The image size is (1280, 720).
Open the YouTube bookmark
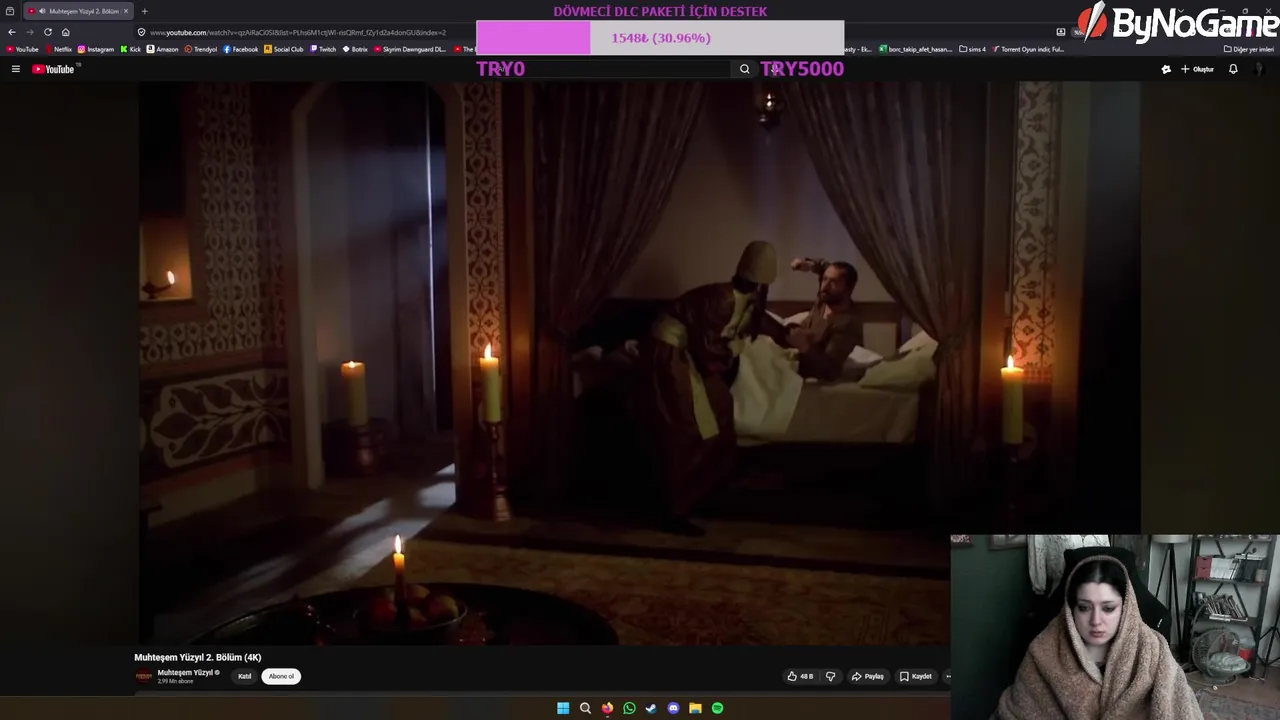(23, 49)
